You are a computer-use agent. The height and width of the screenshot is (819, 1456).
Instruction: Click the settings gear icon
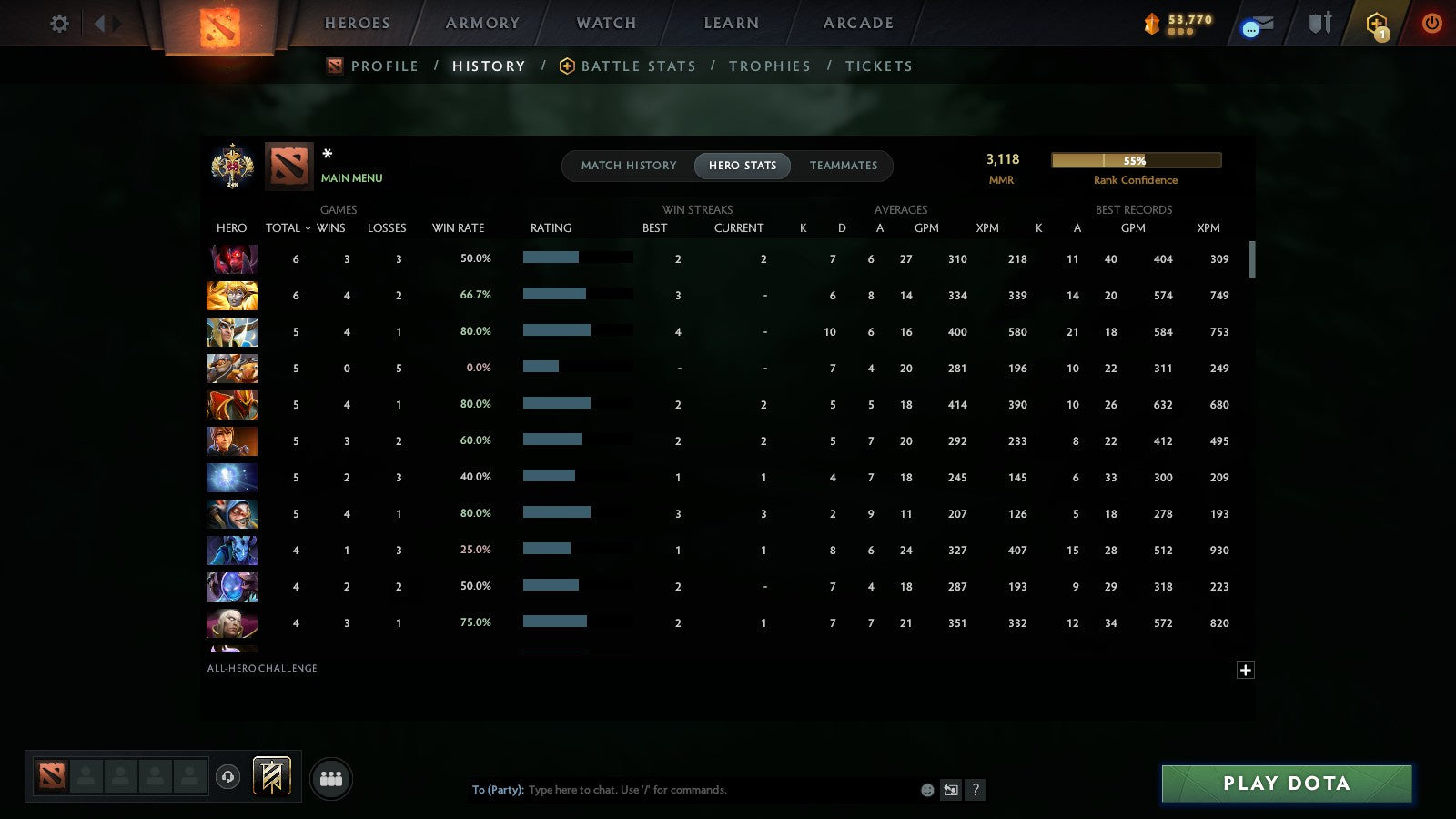(x=58, y=25)
